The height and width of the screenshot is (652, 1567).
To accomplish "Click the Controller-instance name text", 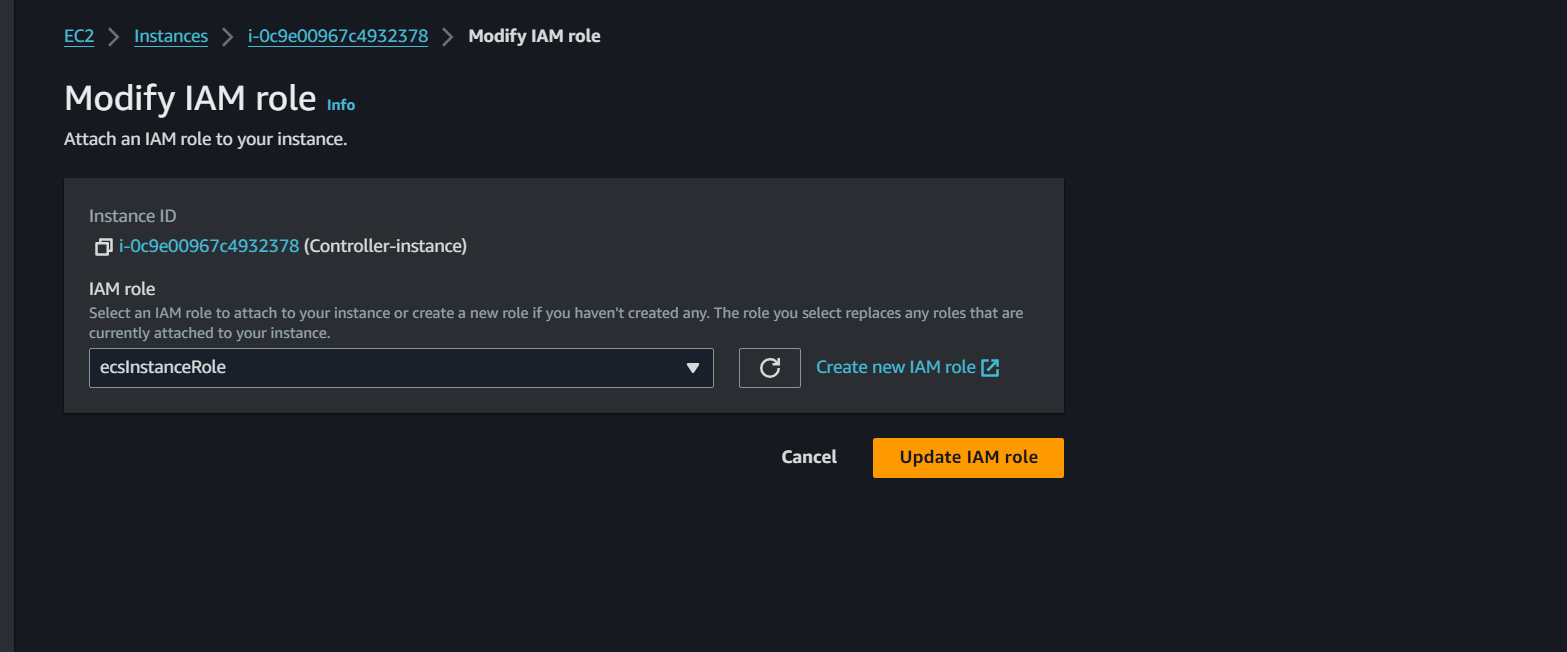I will coord(385,246).
